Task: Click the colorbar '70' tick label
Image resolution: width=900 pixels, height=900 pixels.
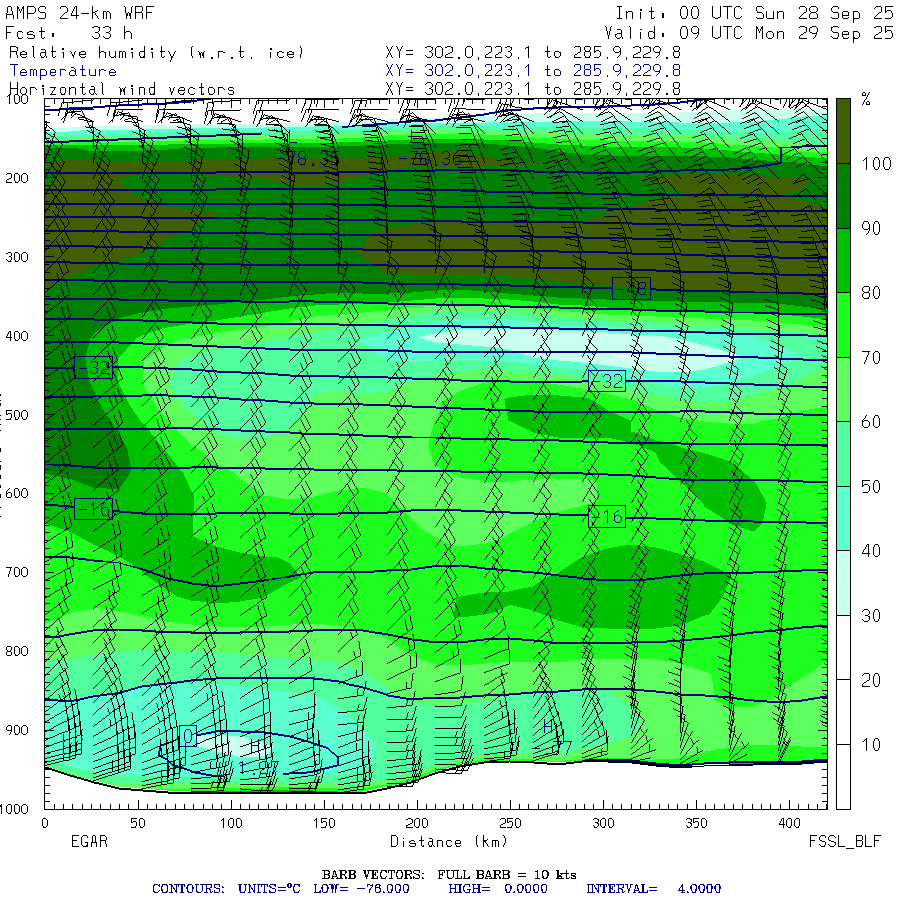Action: pyautogui.click(x=871, y=358)
